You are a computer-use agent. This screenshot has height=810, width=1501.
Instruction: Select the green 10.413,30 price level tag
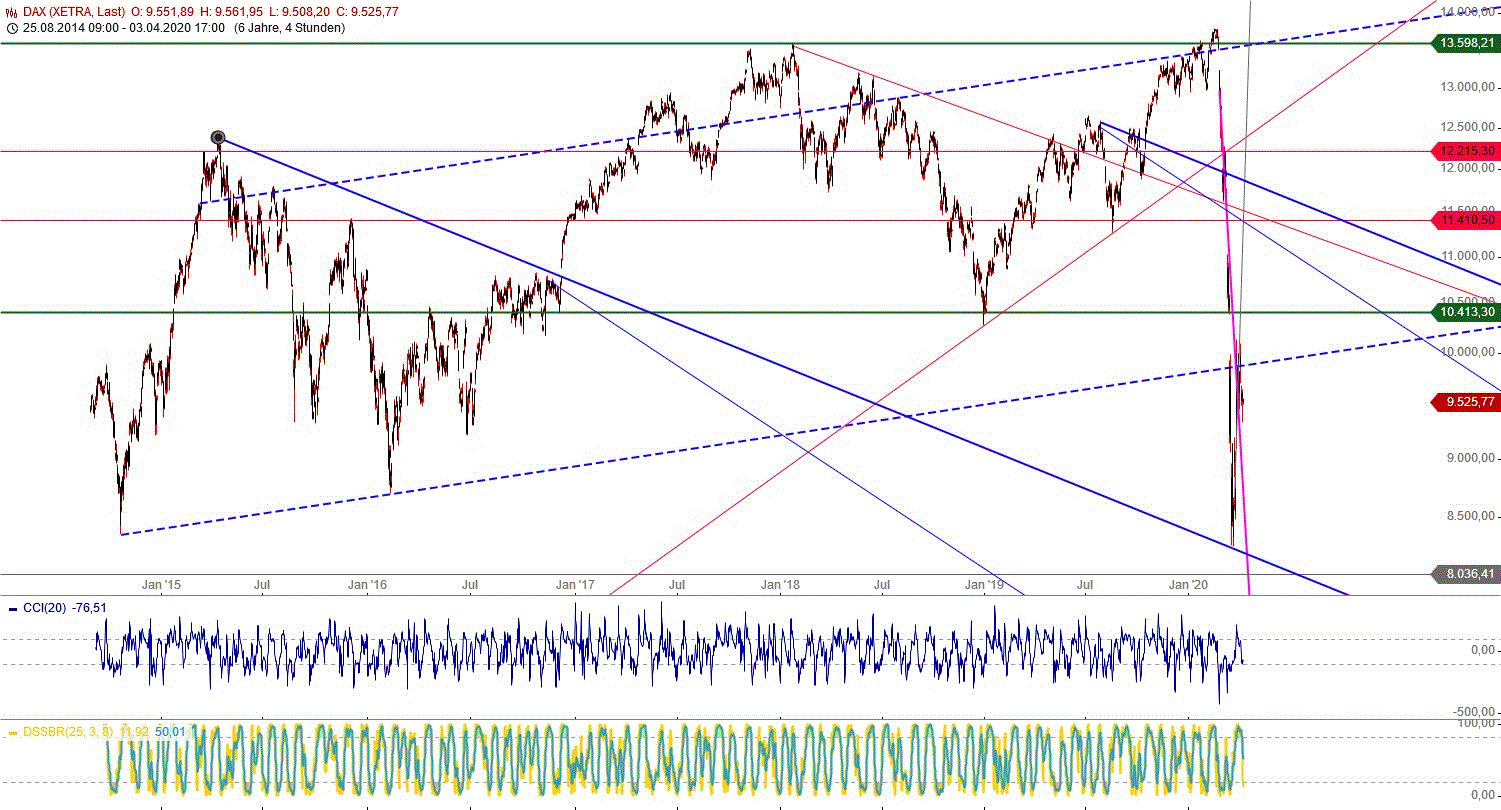(1466, 312)
